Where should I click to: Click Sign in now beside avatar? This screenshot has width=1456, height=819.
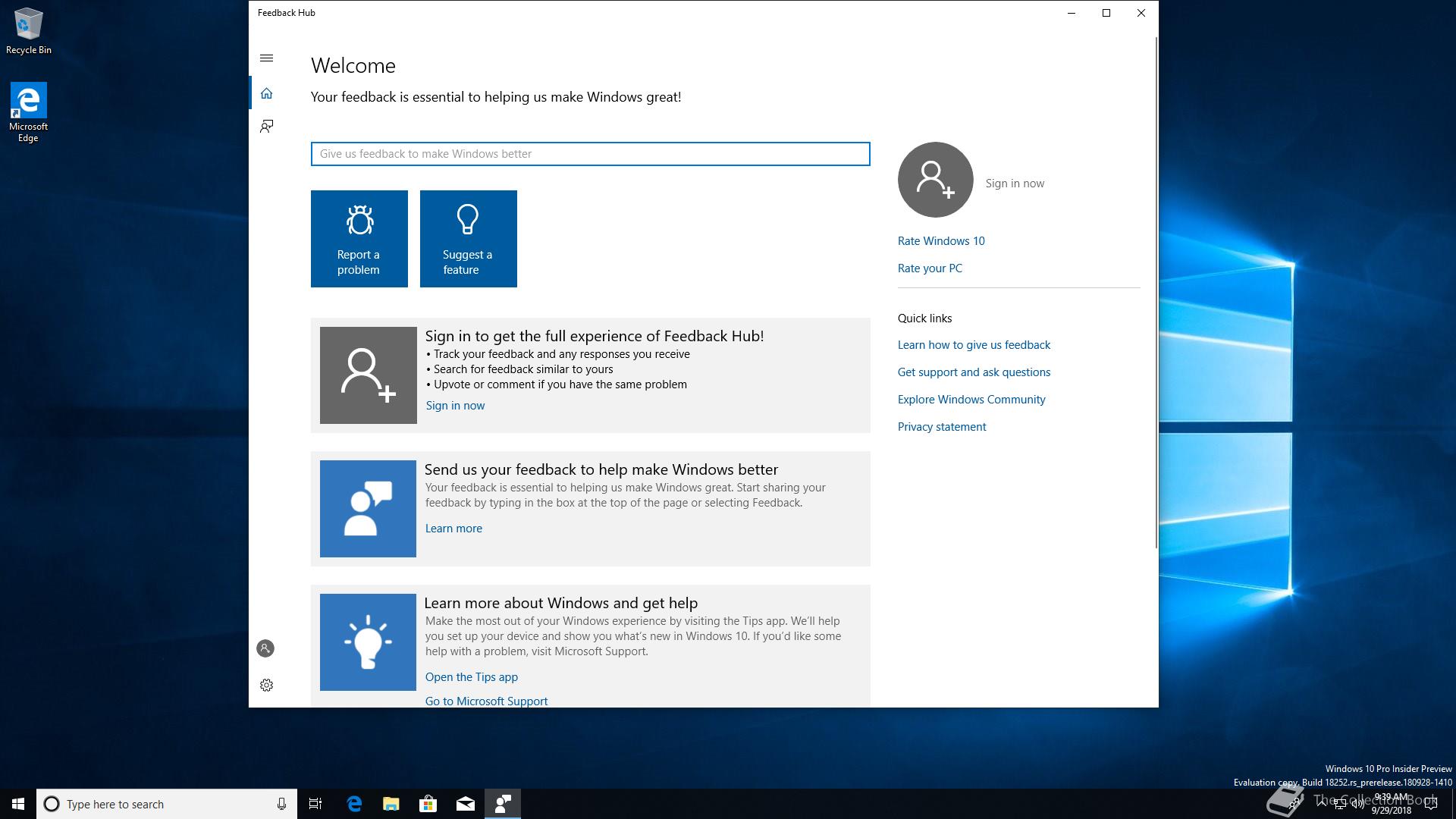tap(1015, 184)
